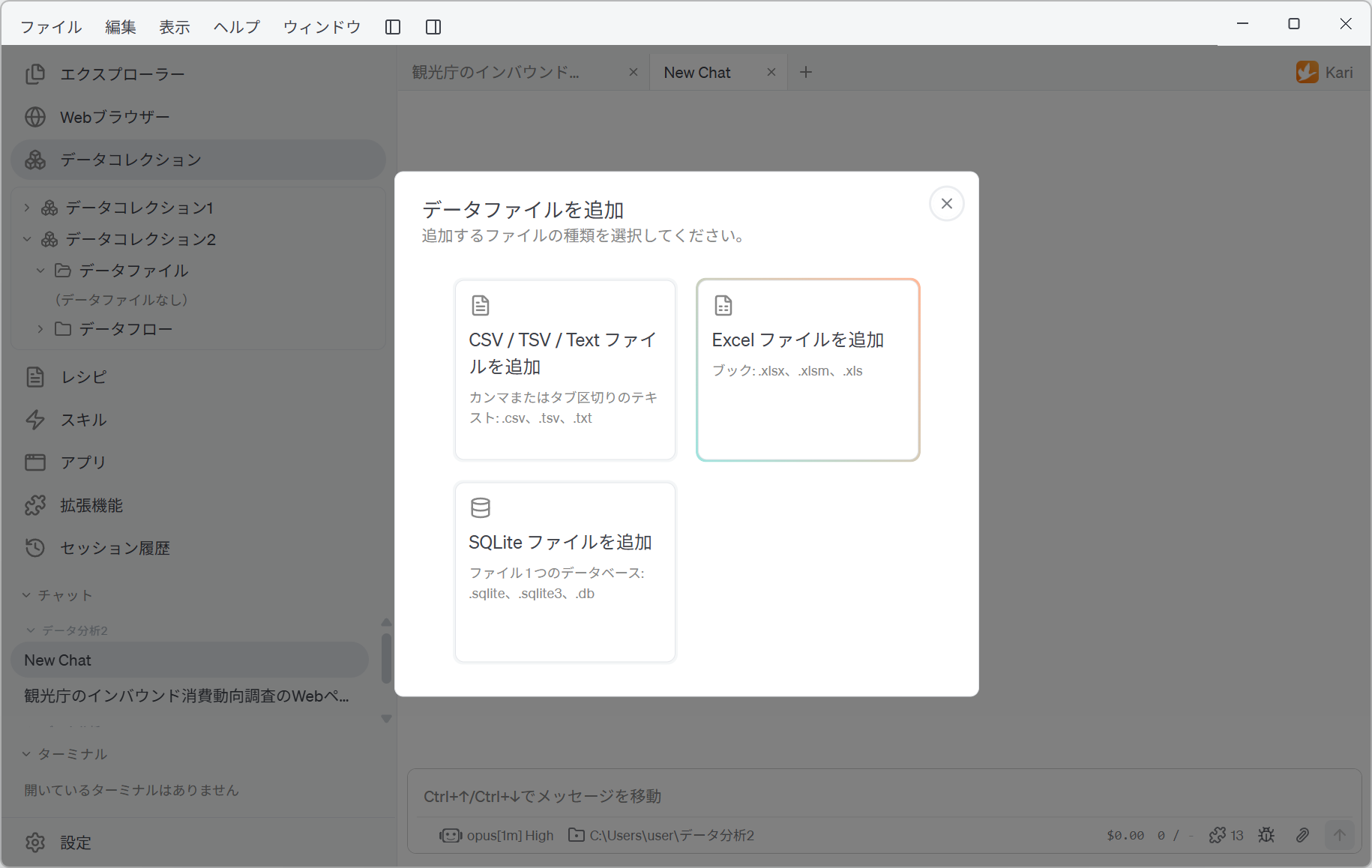Open the 編集 menu
Viewport: 1372px width, 868px height.
[121, 27]
